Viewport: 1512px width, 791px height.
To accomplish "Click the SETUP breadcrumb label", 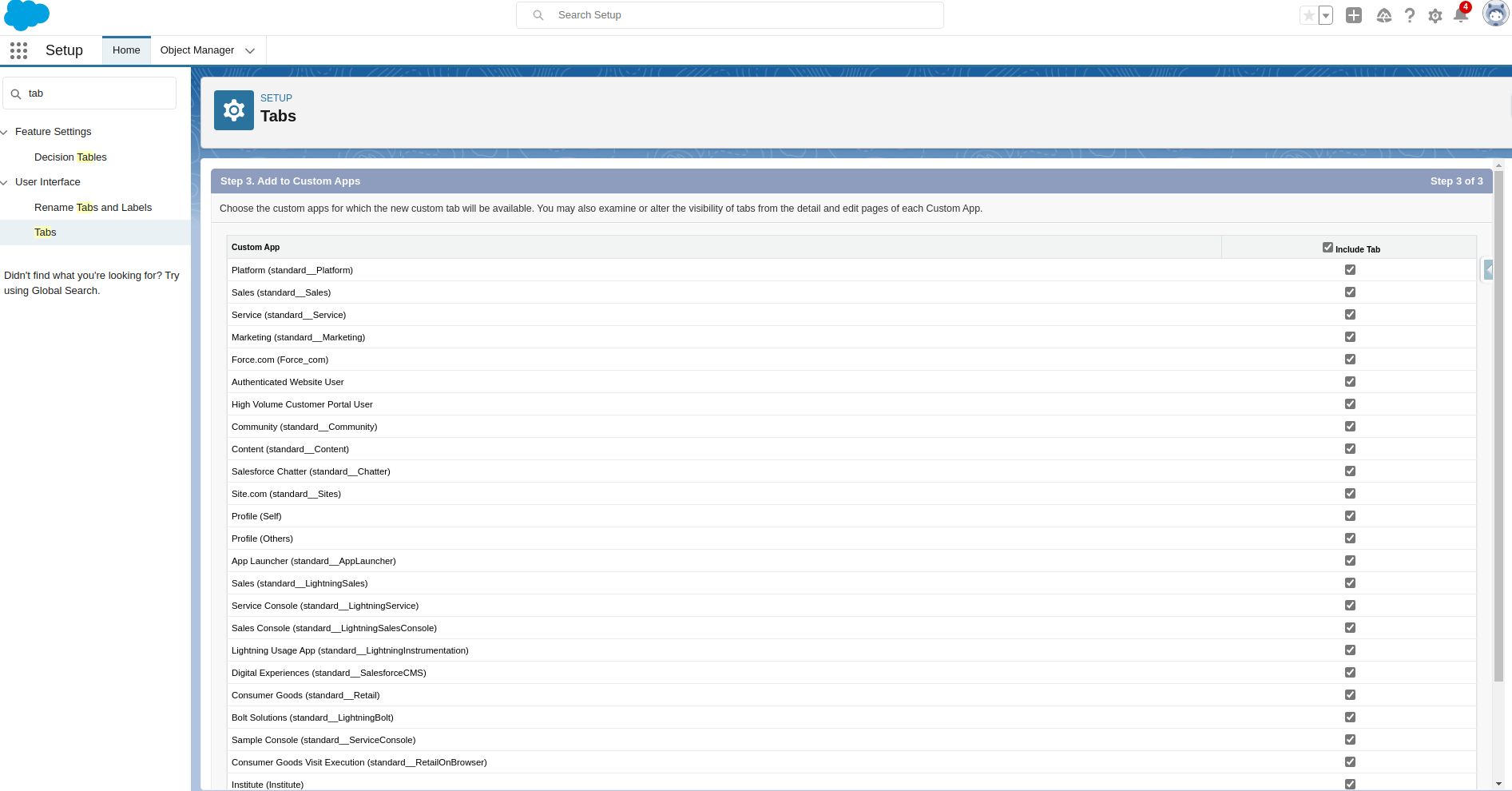I will (276, 98).
